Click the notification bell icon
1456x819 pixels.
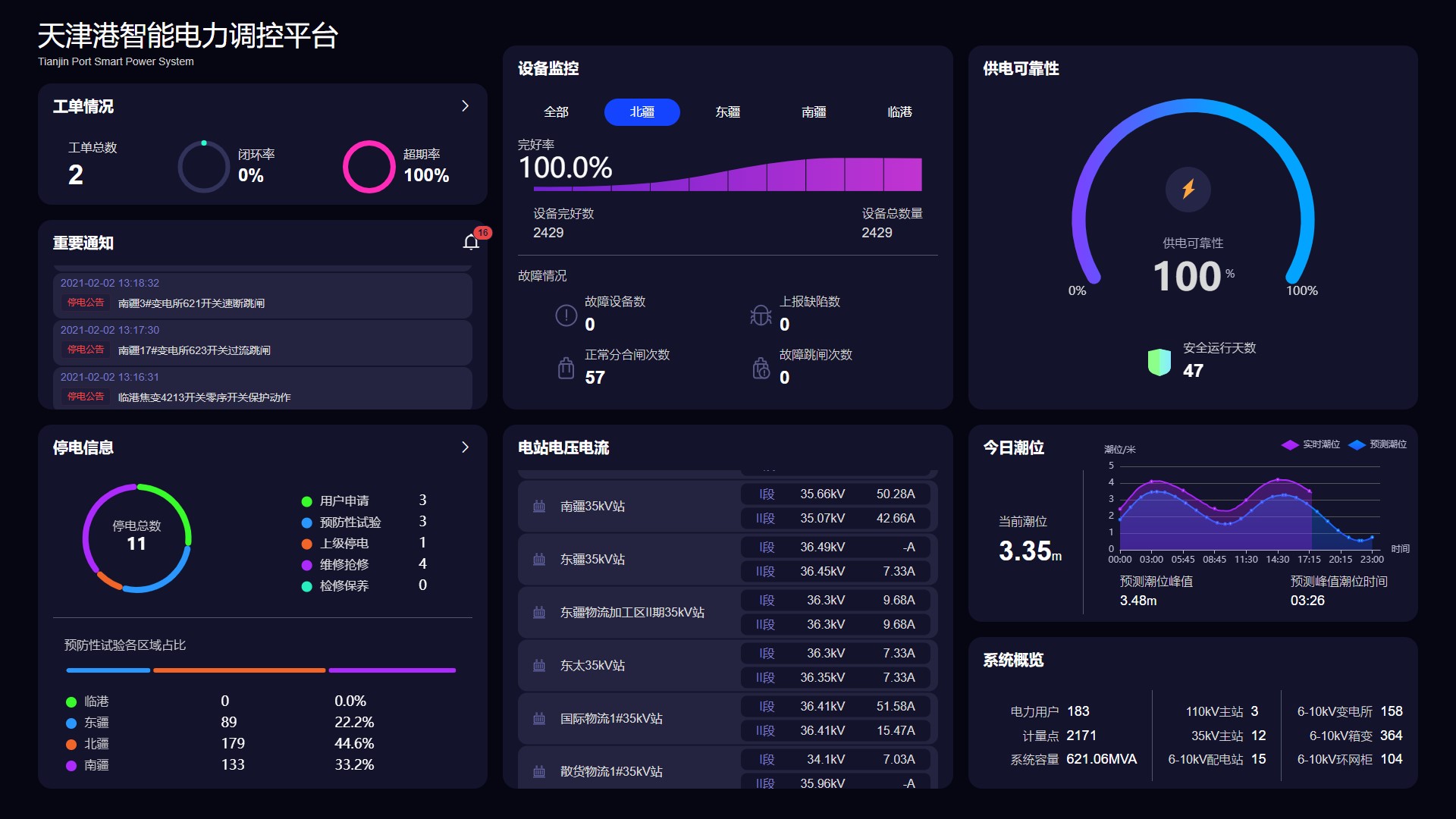coord(471,242)
